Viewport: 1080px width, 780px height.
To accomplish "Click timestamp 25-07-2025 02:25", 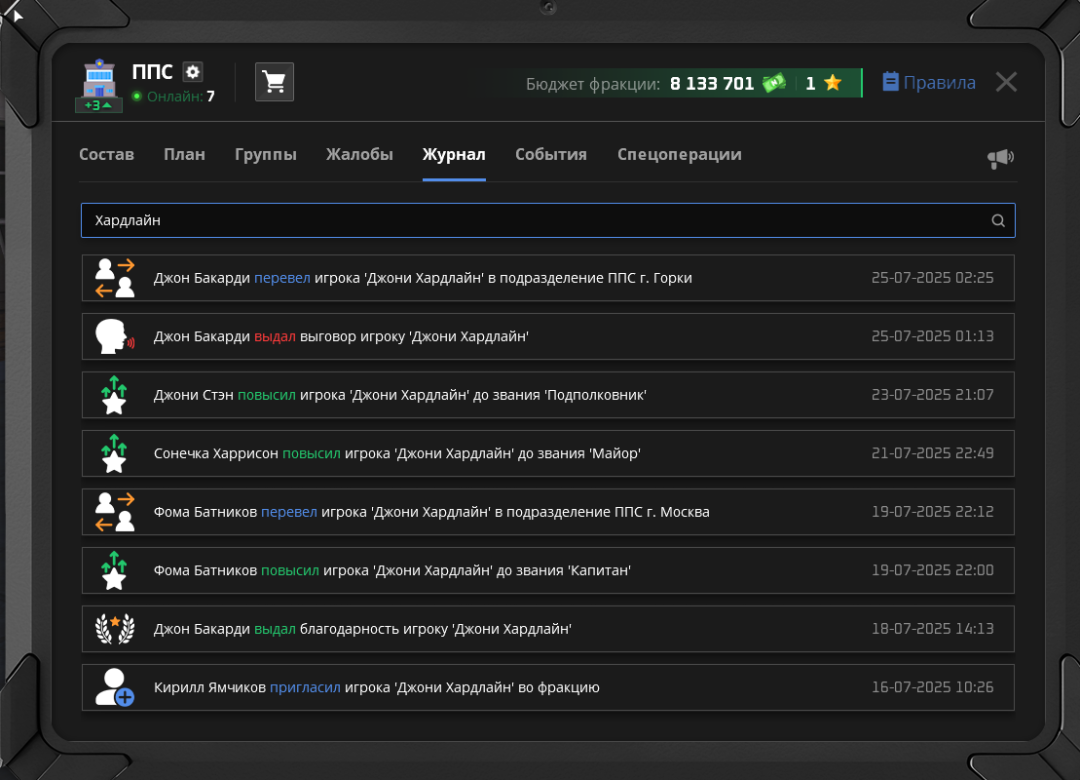I will coord(933,278).
